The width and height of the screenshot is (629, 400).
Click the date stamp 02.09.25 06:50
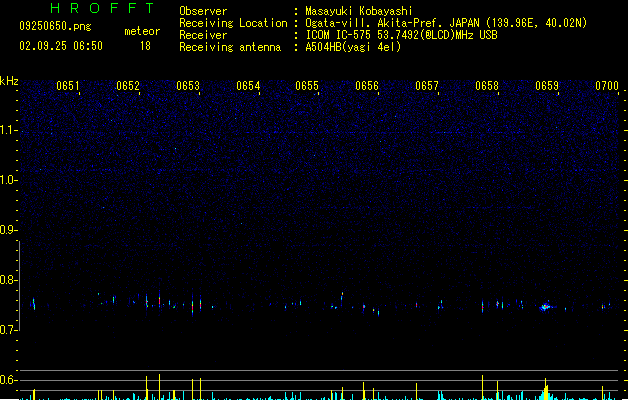tap(61, 46)
